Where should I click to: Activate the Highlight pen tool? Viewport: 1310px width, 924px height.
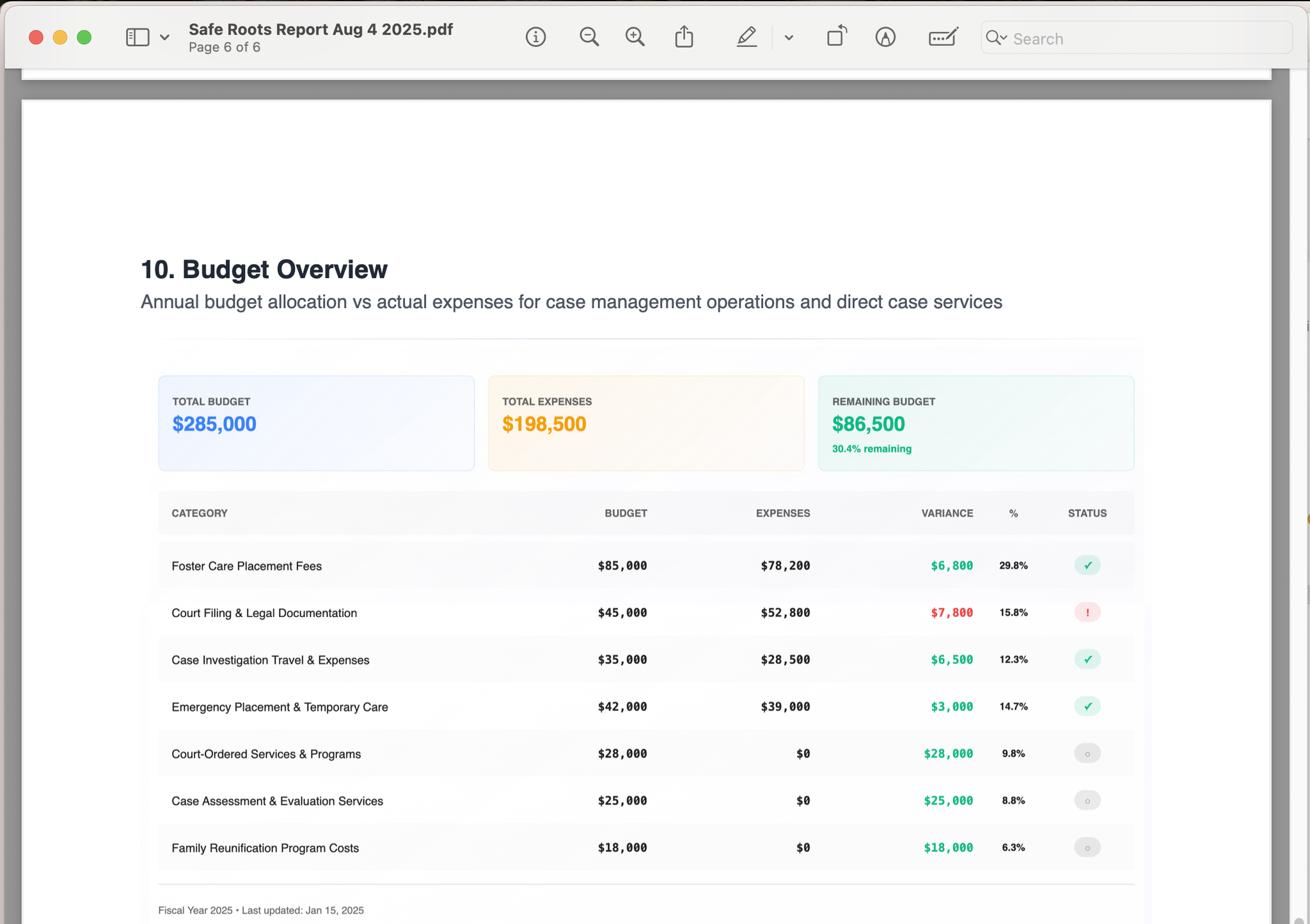pyautogui.click(x=746, y=38)
